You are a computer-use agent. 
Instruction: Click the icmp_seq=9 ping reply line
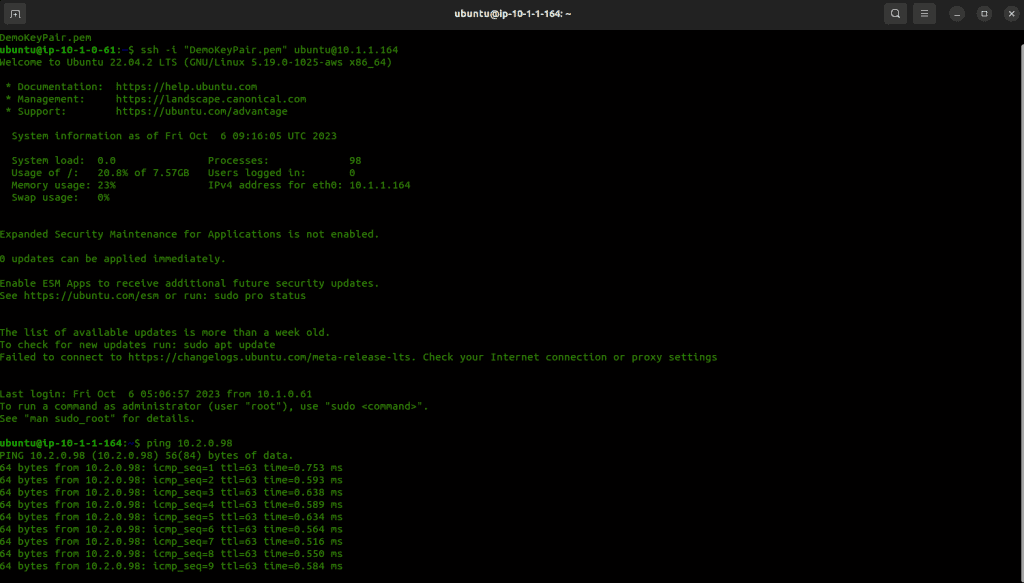[x=170, y=566]
